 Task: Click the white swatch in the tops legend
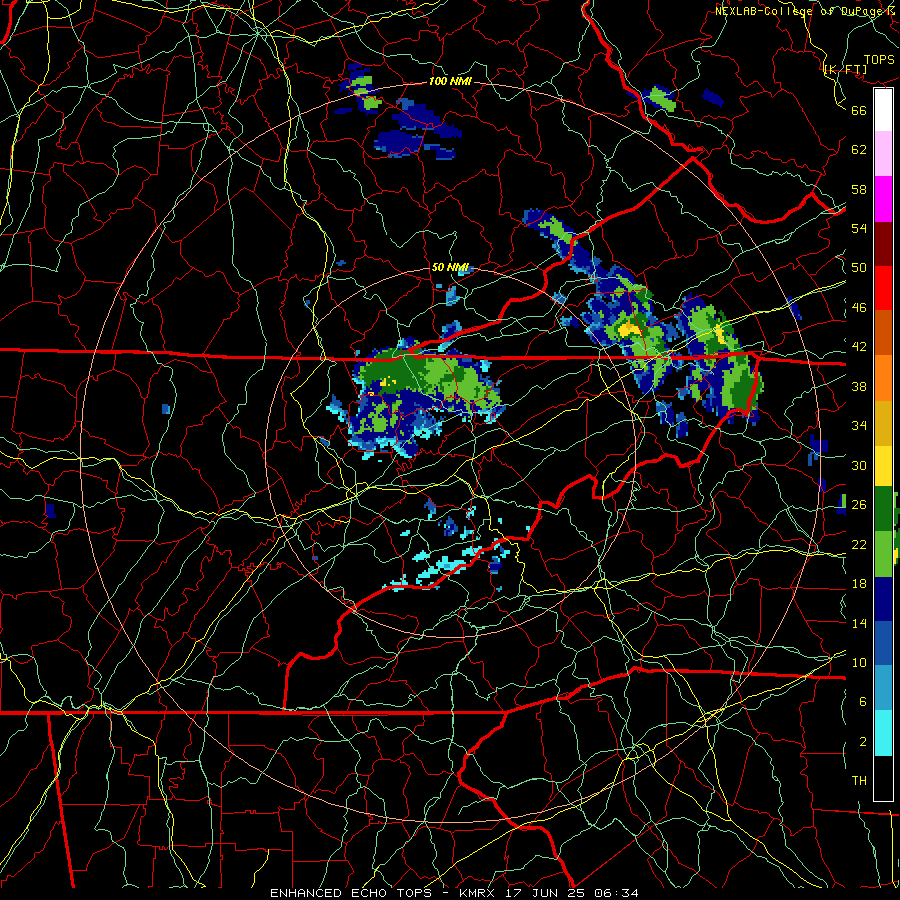[883, 110]
